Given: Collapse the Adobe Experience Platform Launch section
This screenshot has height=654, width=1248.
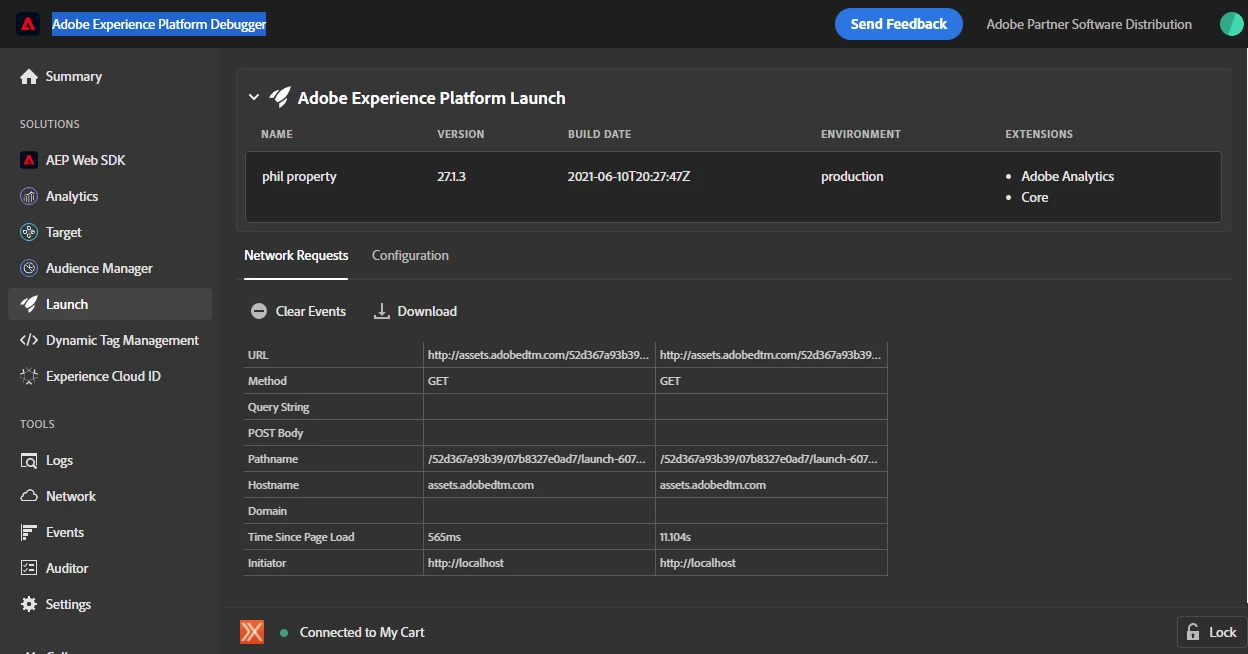Looking at the screenshot, I should (254, 97).
